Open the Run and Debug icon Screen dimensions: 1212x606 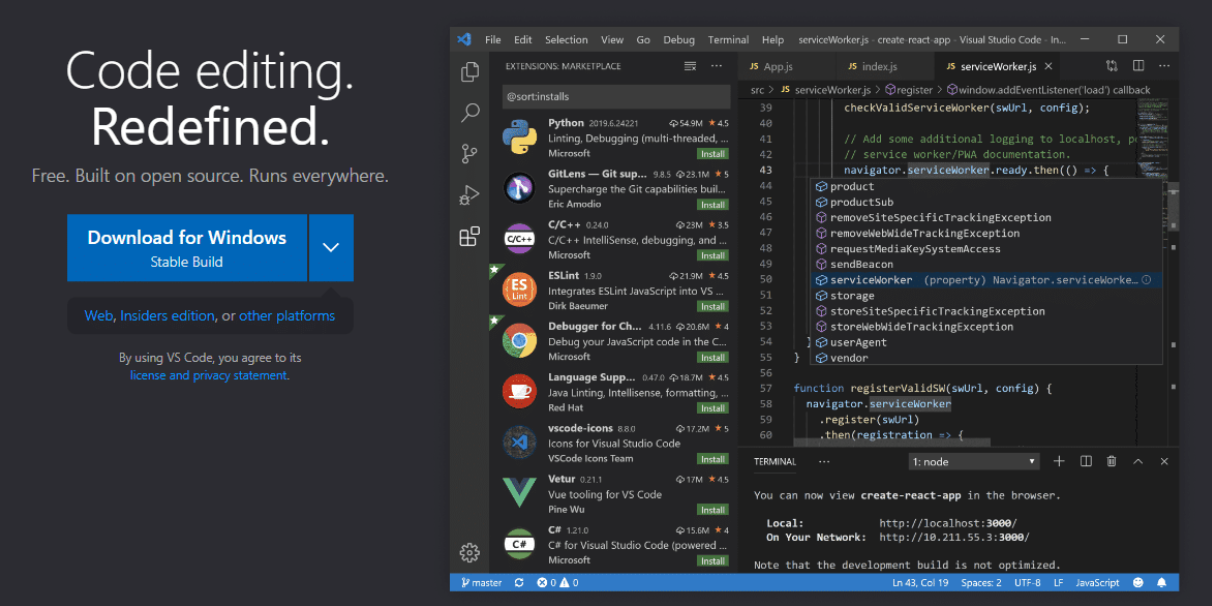pyautogui.click(x=469, y=195)
